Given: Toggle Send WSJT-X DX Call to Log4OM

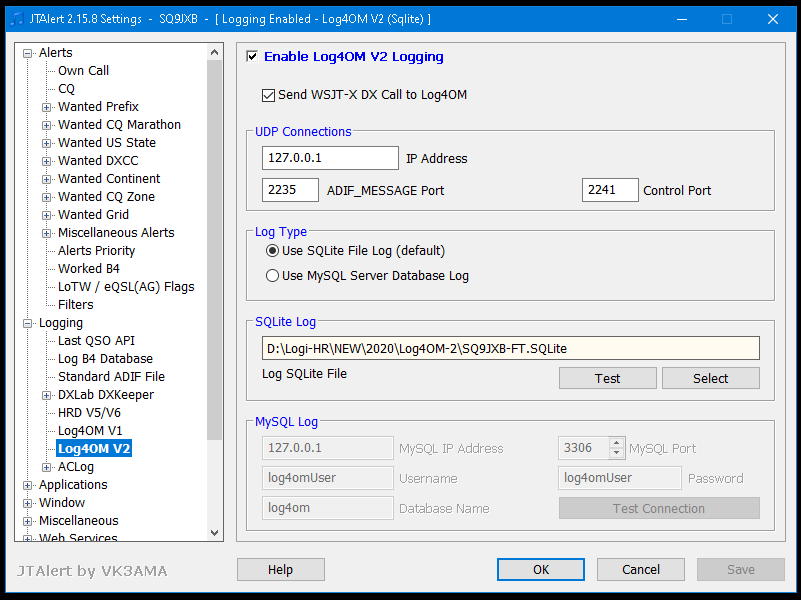Looking at the screenshot, I should [x=268, y=95].
